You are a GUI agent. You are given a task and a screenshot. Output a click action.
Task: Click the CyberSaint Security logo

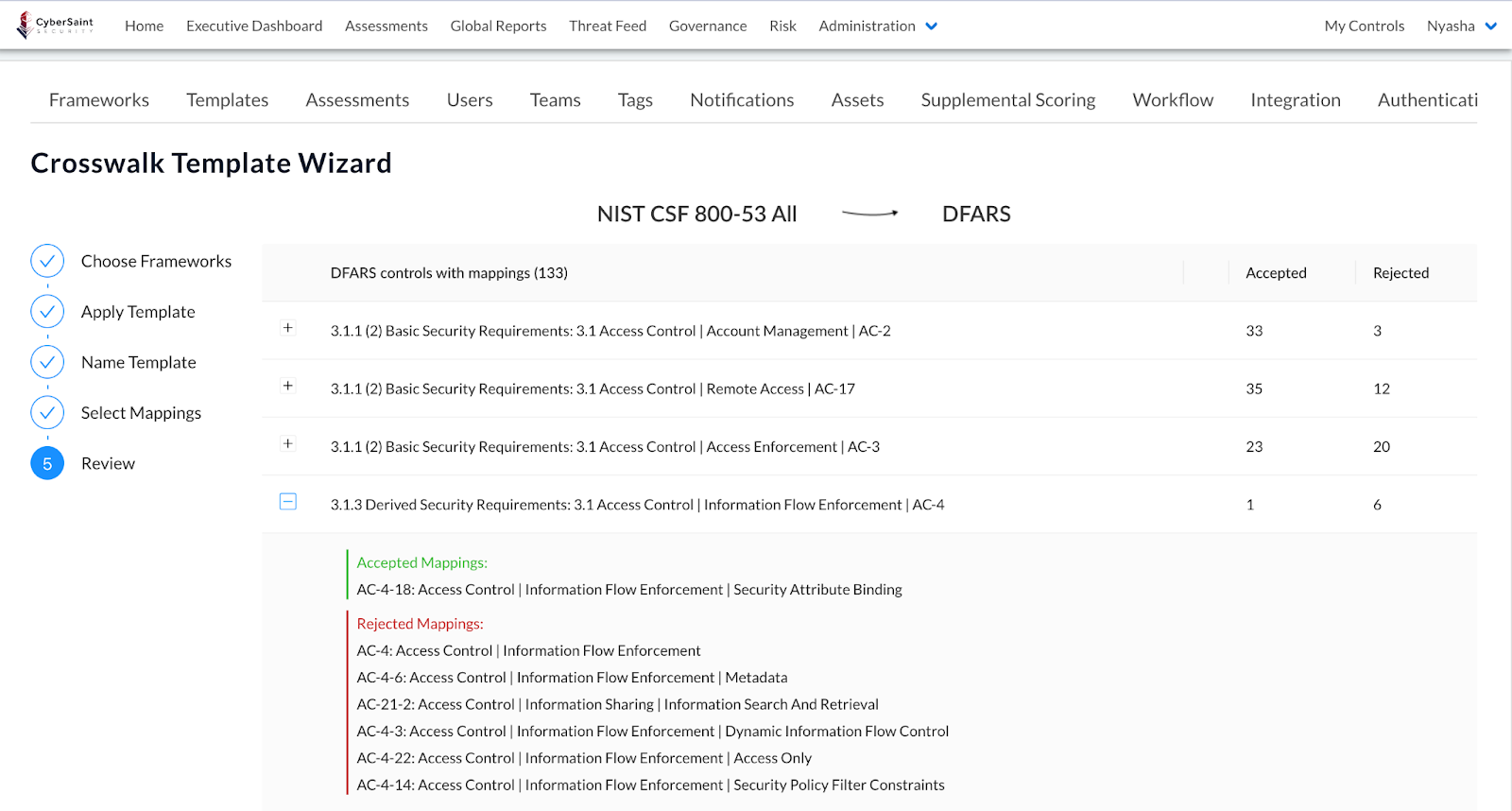56,26
